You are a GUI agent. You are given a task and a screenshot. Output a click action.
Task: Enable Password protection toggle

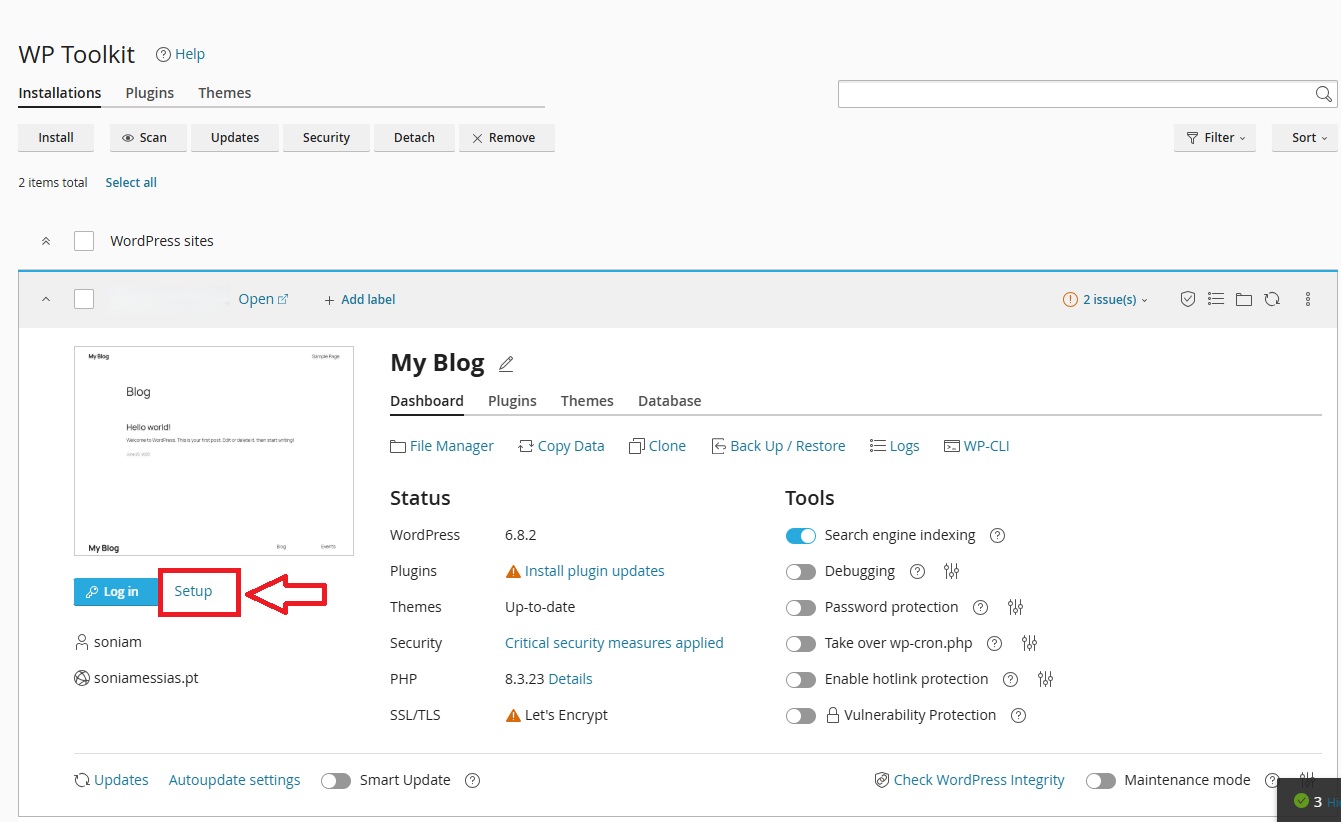(x=801, y=607)
